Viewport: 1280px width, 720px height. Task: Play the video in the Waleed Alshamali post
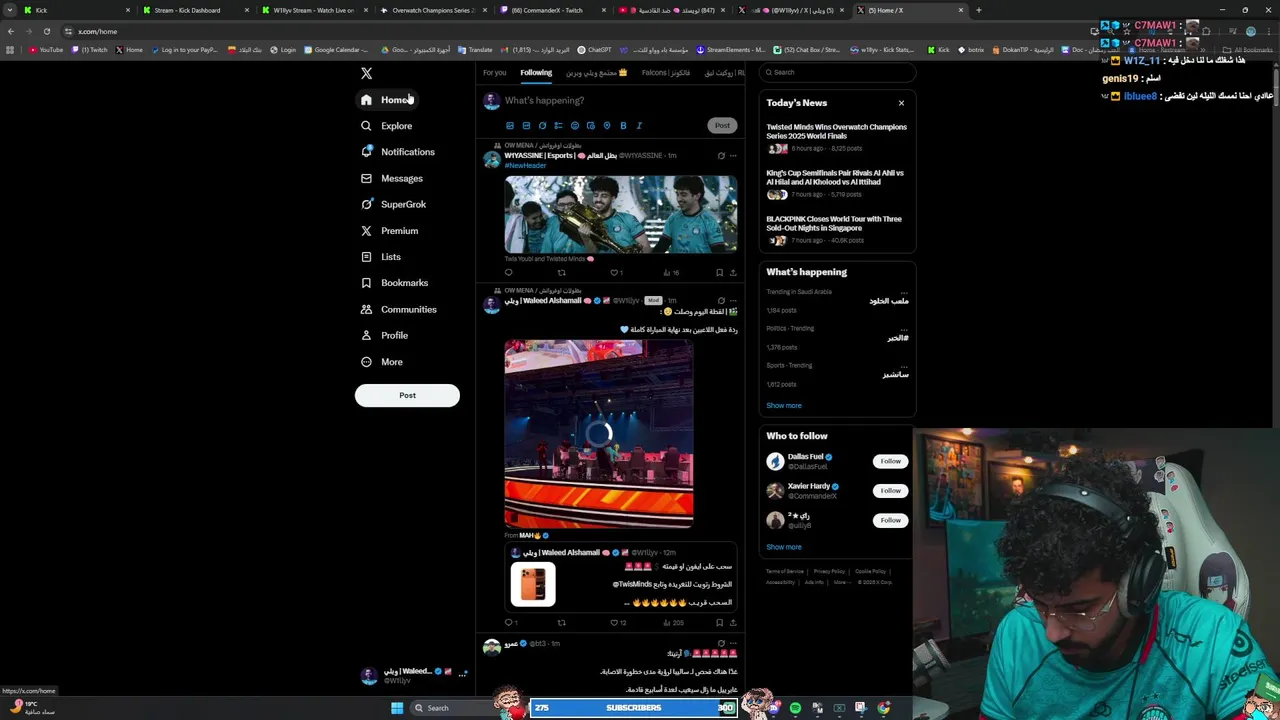coord(598,433)
